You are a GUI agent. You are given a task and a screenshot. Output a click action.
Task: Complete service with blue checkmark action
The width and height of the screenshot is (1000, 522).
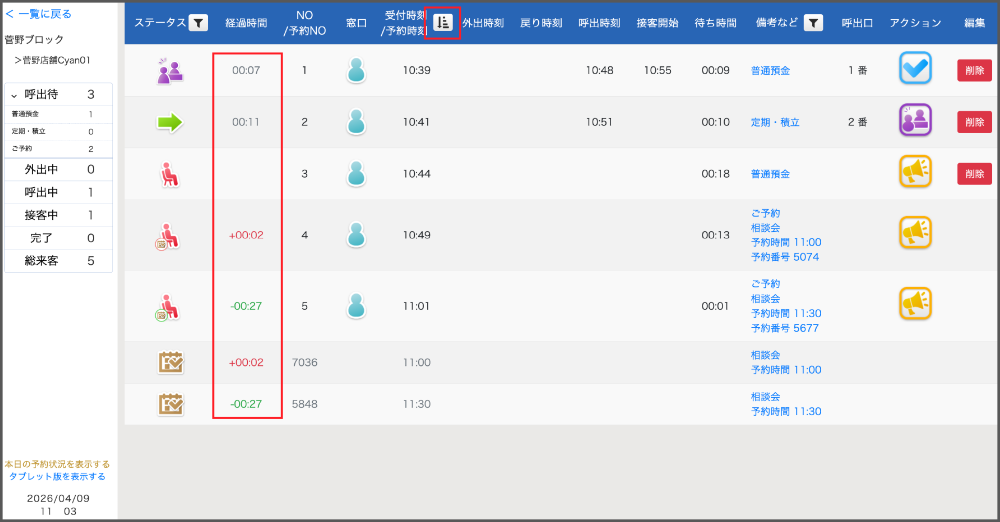click(915, 68)
